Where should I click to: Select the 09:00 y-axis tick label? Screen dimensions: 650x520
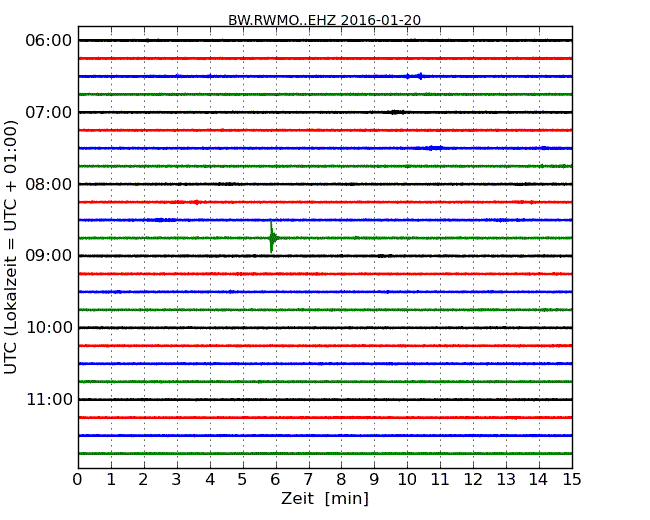(49, 256)
